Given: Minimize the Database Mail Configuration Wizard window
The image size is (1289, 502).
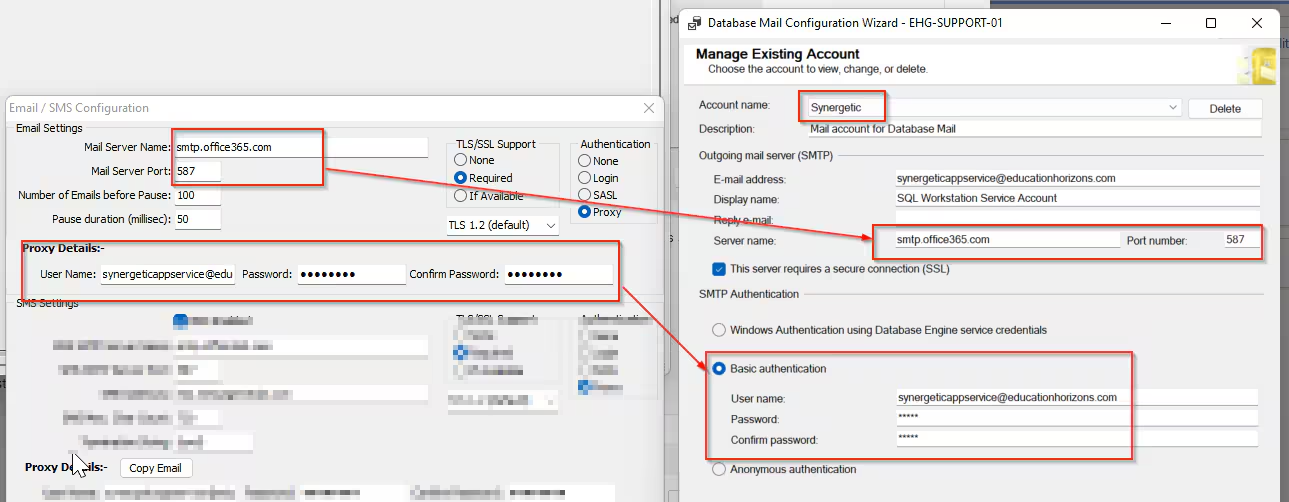Looking at the screenshot, I should [x=1165, y=23].
